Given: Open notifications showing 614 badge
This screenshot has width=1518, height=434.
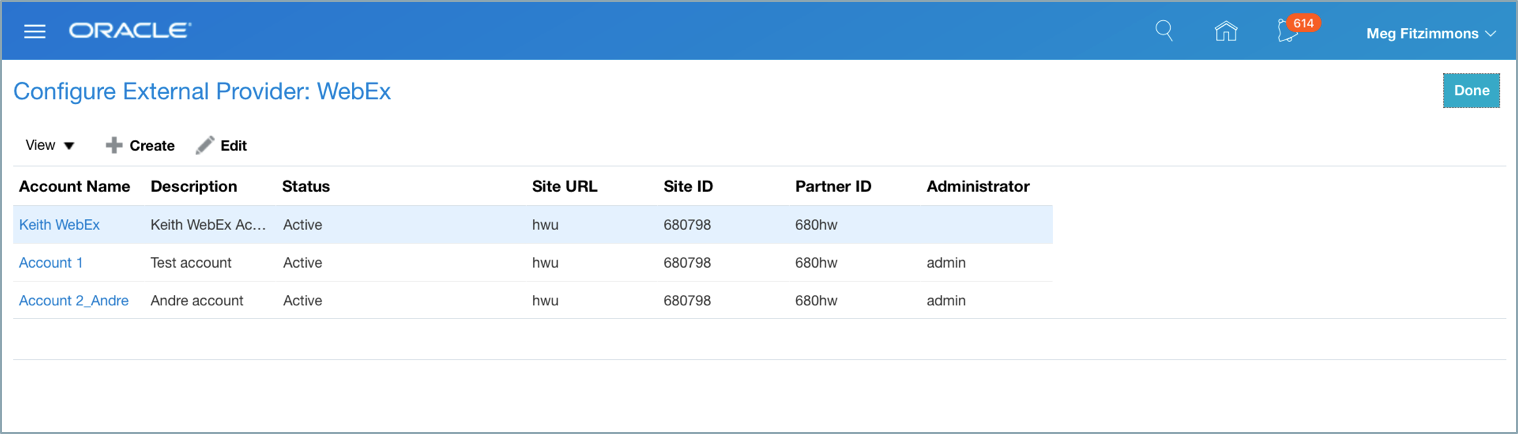Looking at the screenshot, I should 1288,32.
